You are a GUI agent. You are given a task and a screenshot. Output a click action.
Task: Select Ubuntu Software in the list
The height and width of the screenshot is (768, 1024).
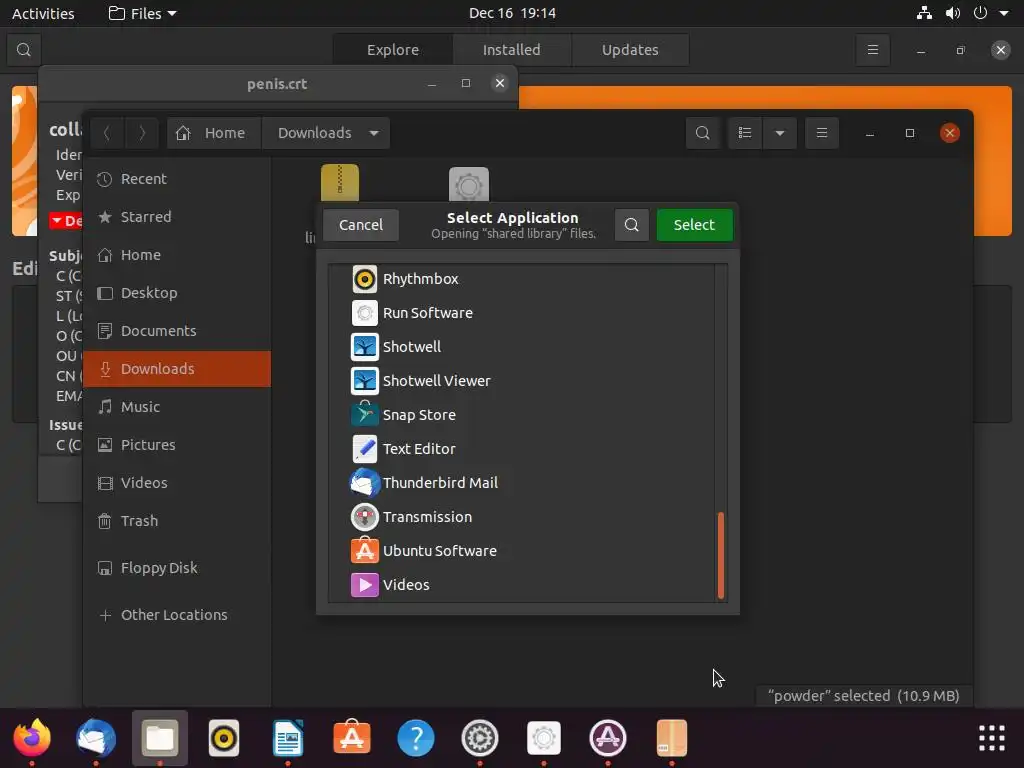pyautogui.click(x=521, y=551)
